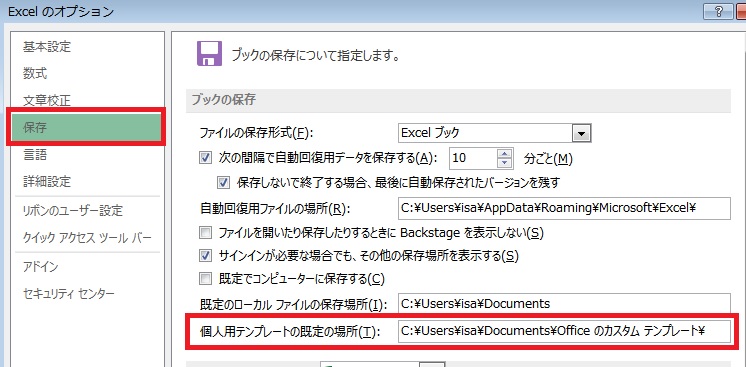Go to the 言語 options

pyautogui.click(x=35, y=155)
